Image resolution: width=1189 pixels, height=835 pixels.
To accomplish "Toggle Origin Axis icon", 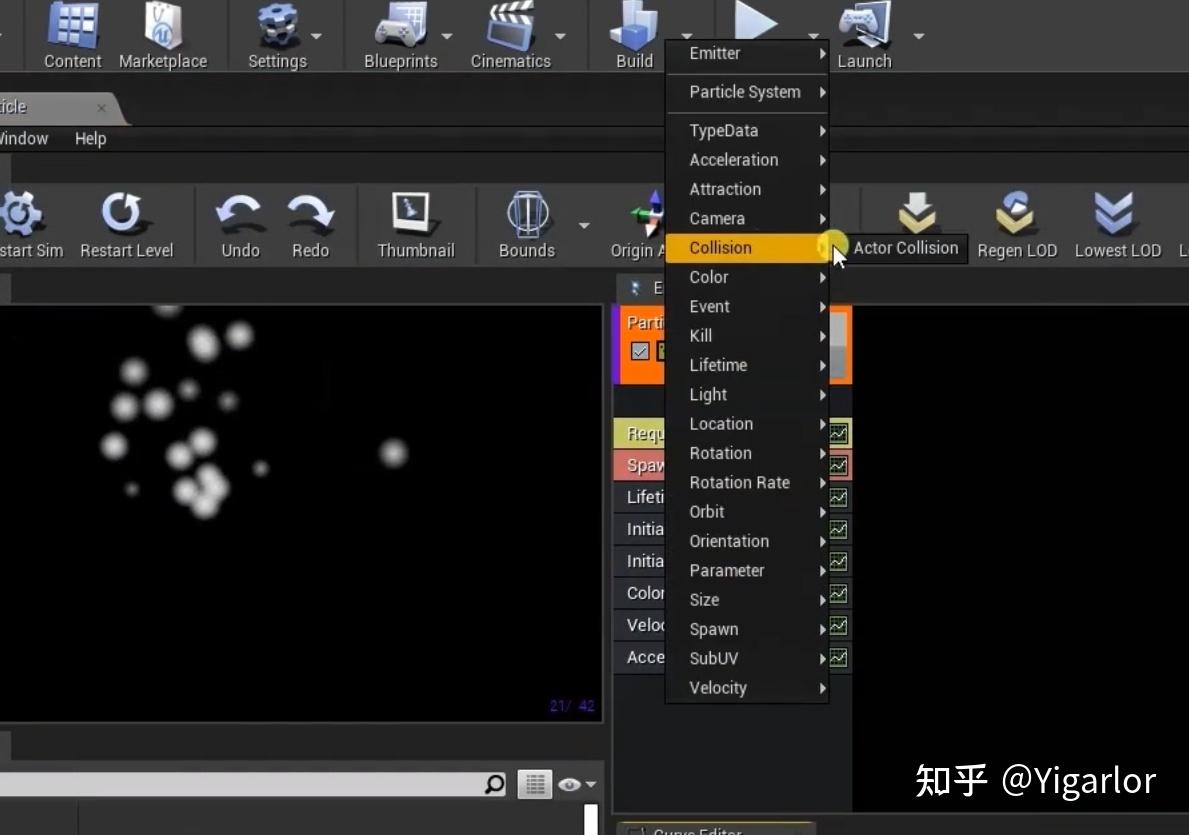I will [x=648, y=215].
